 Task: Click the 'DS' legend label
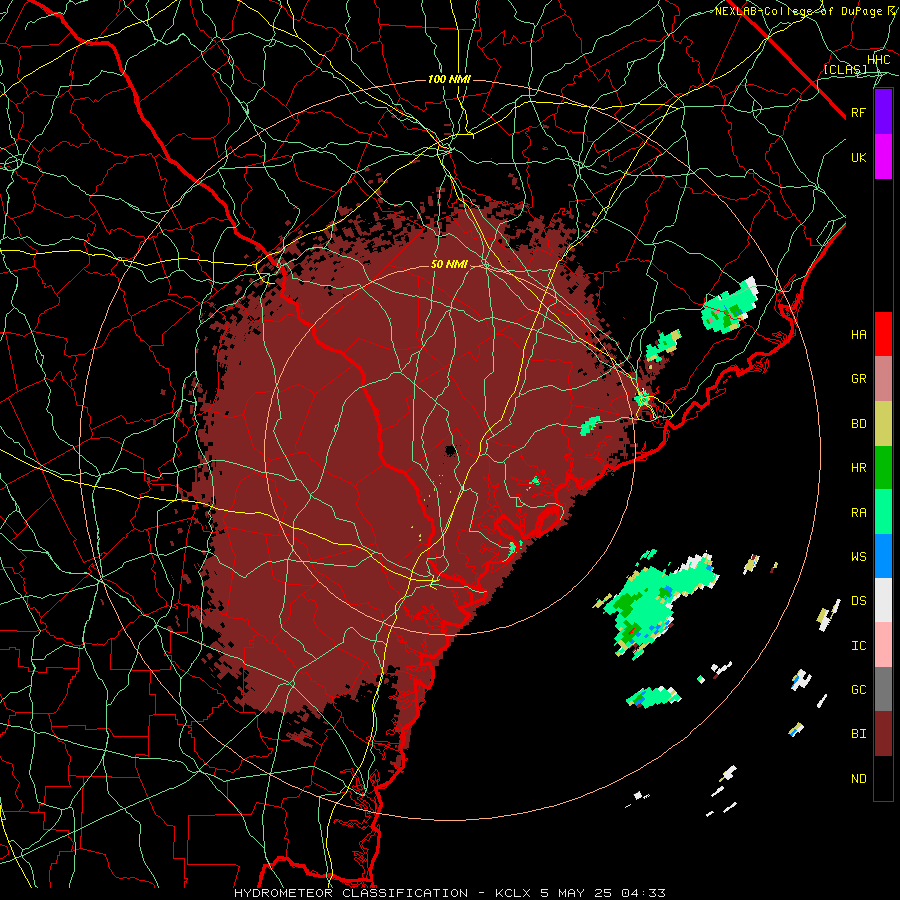(x=858, y=601)
